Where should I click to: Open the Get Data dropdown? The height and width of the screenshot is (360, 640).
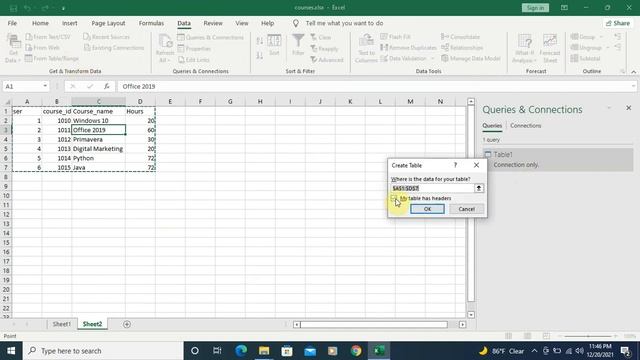click(13, 49)
